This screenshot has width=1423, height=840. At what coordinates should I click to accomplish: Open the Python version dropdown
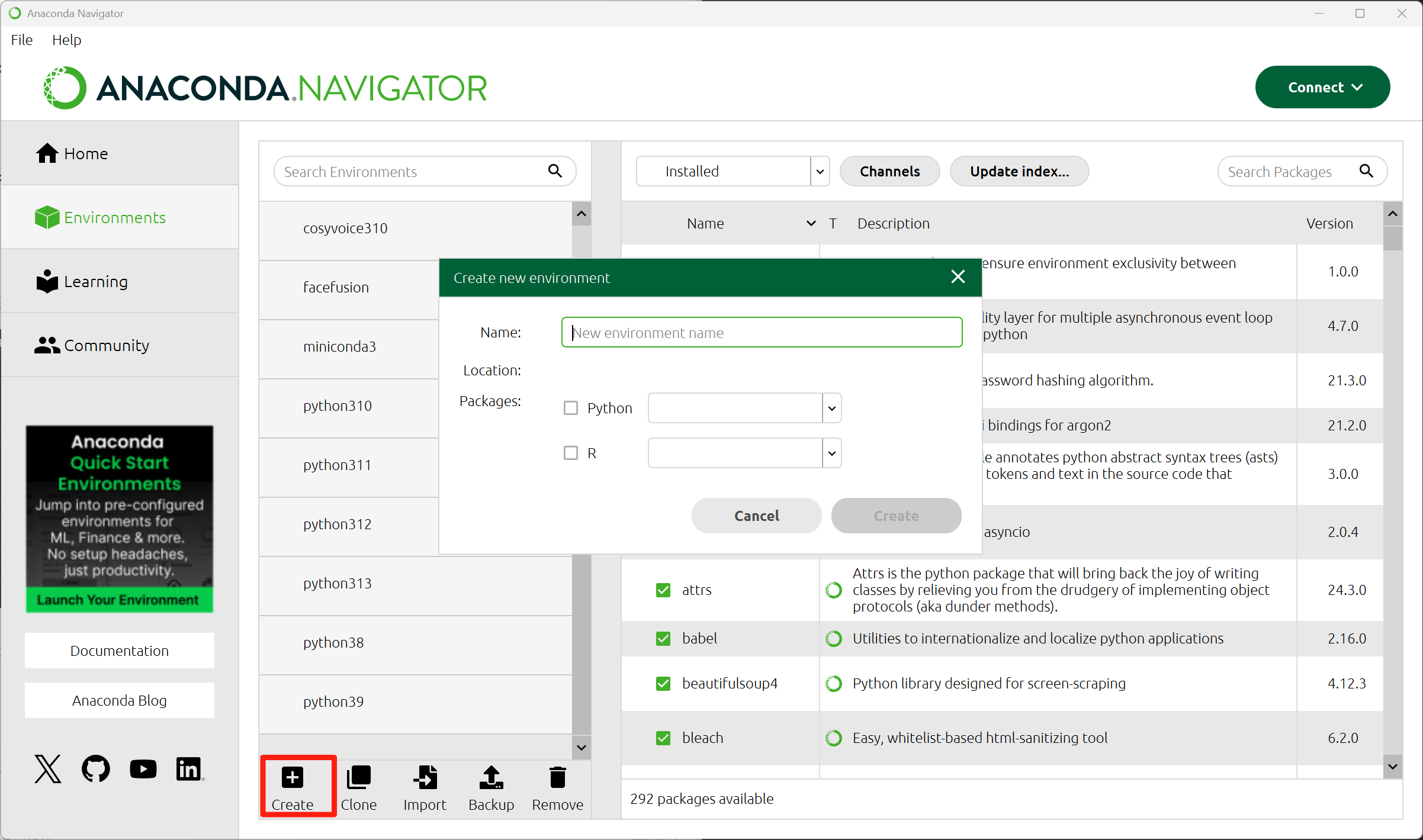pyautogui.click(x=831, y=408)
